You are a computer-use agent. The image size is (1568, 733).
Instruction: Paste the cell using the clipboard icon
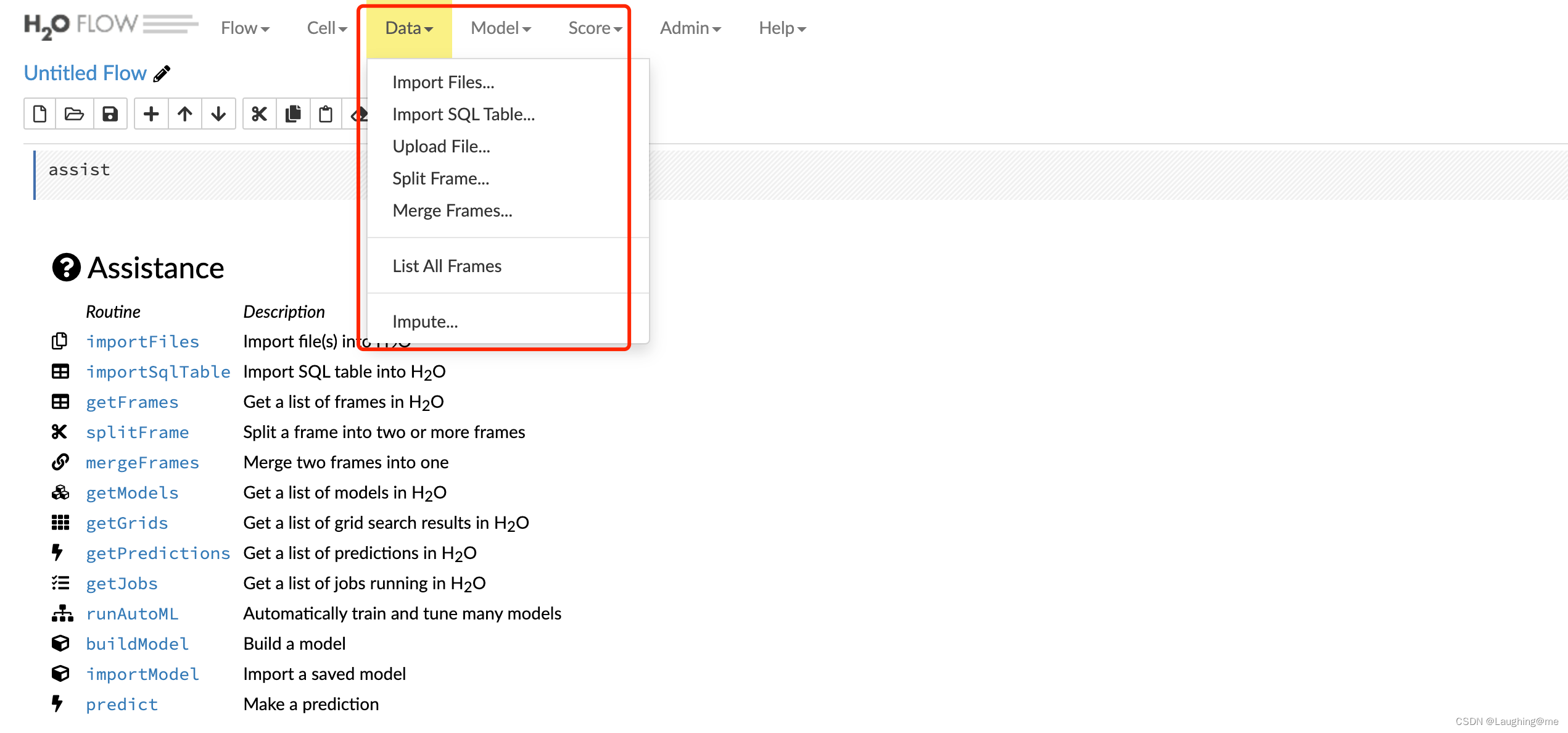(326, 114)
